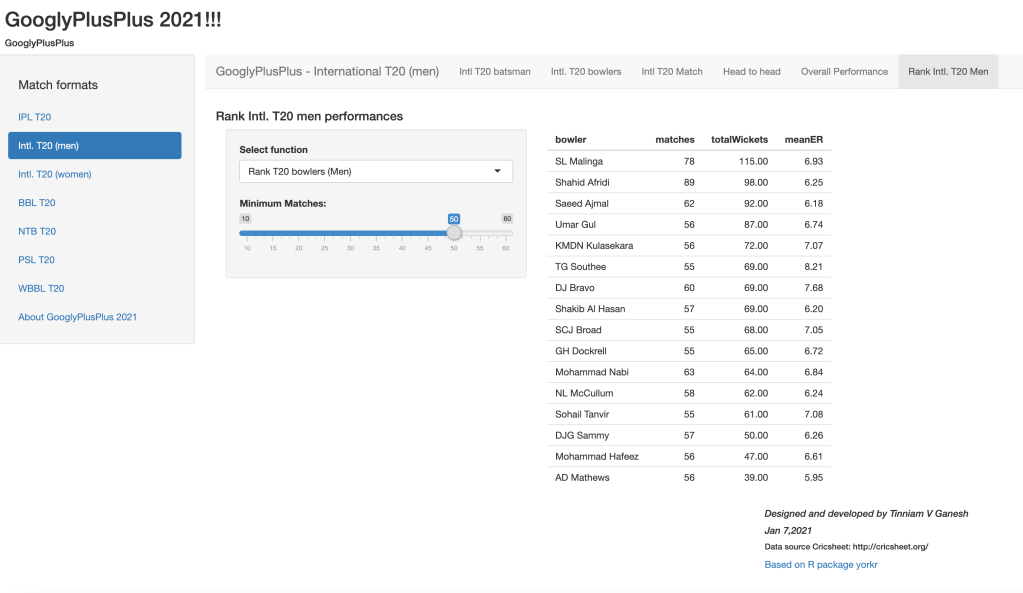Click SL Malinga row in table

579,161
